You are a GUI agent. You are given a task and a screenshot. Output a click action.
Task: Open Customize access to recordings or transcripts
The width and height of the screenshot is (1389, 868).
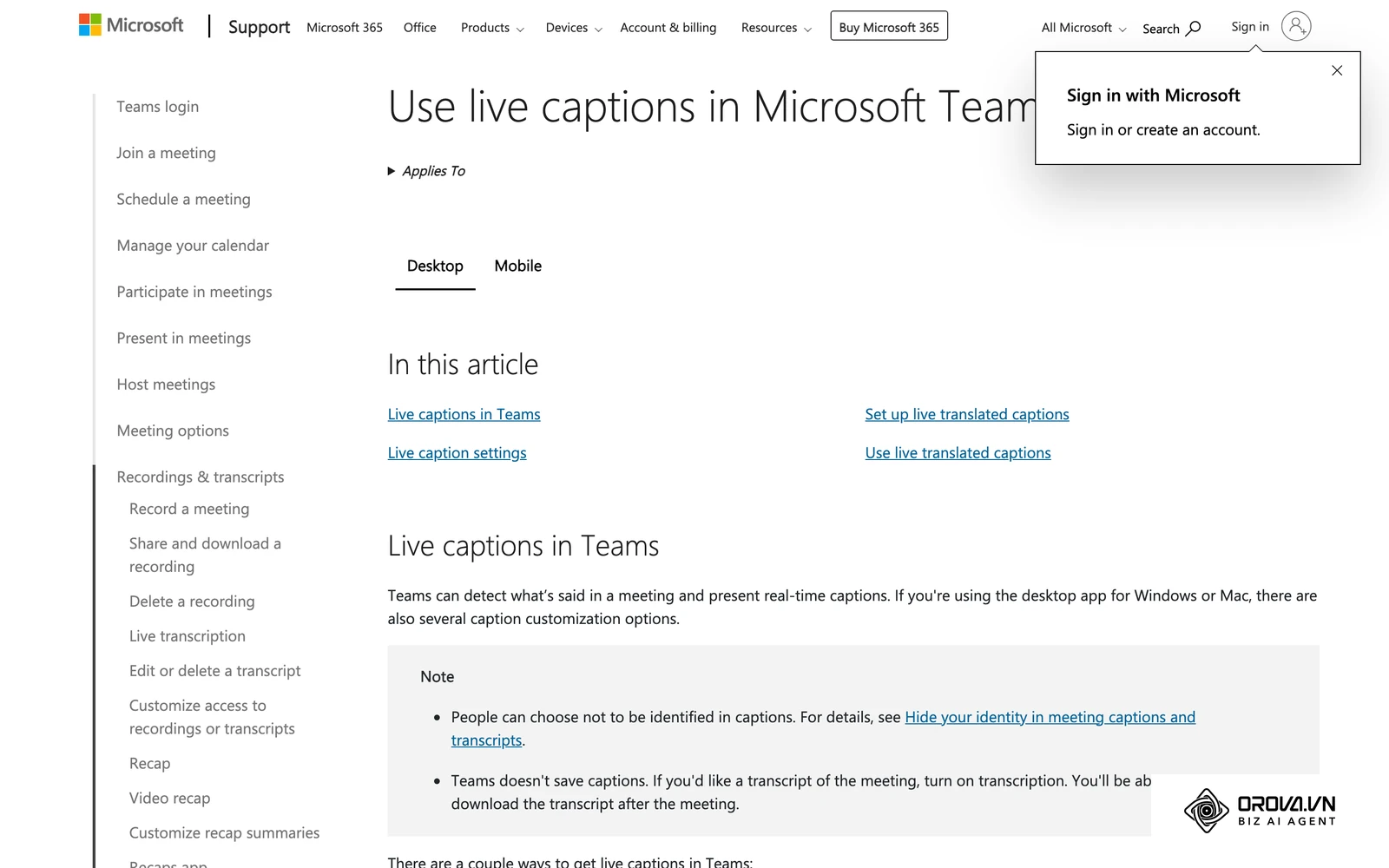(x=212, y=718)
